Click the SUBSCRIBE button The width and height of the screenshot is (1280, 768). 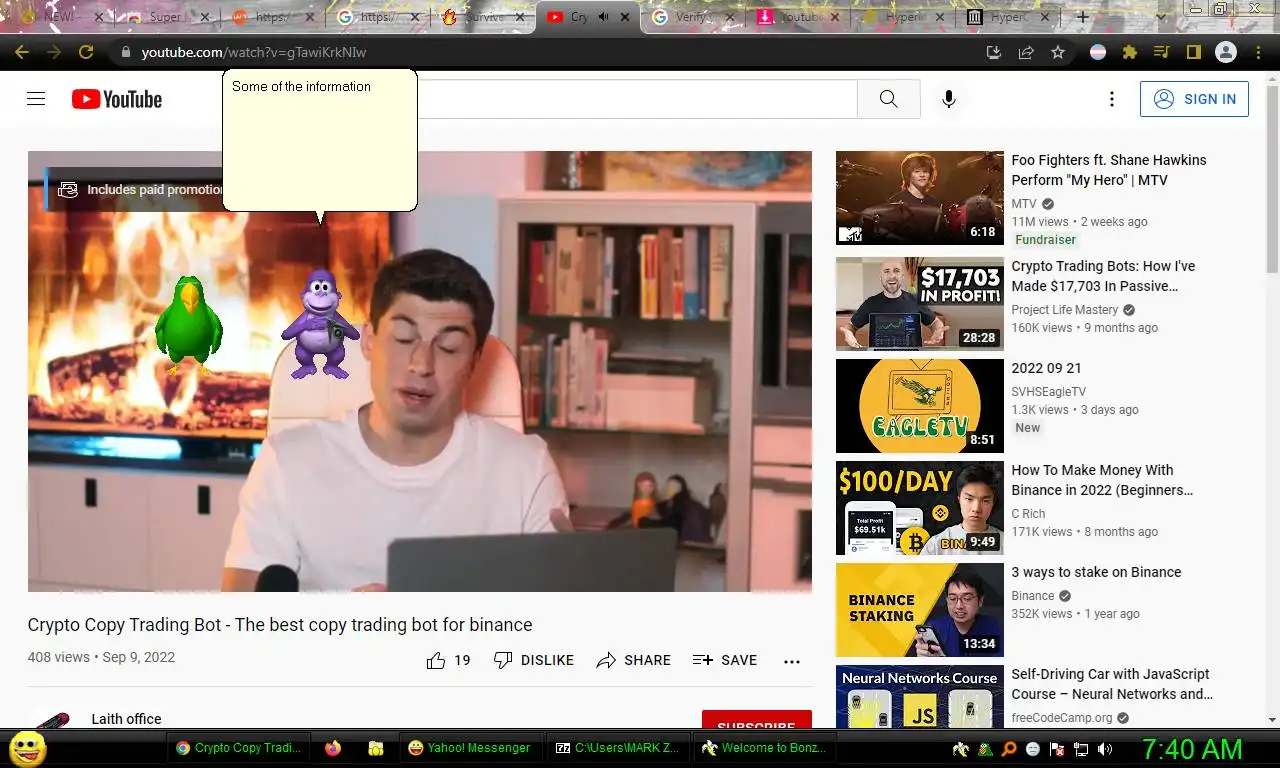(756, 720)
